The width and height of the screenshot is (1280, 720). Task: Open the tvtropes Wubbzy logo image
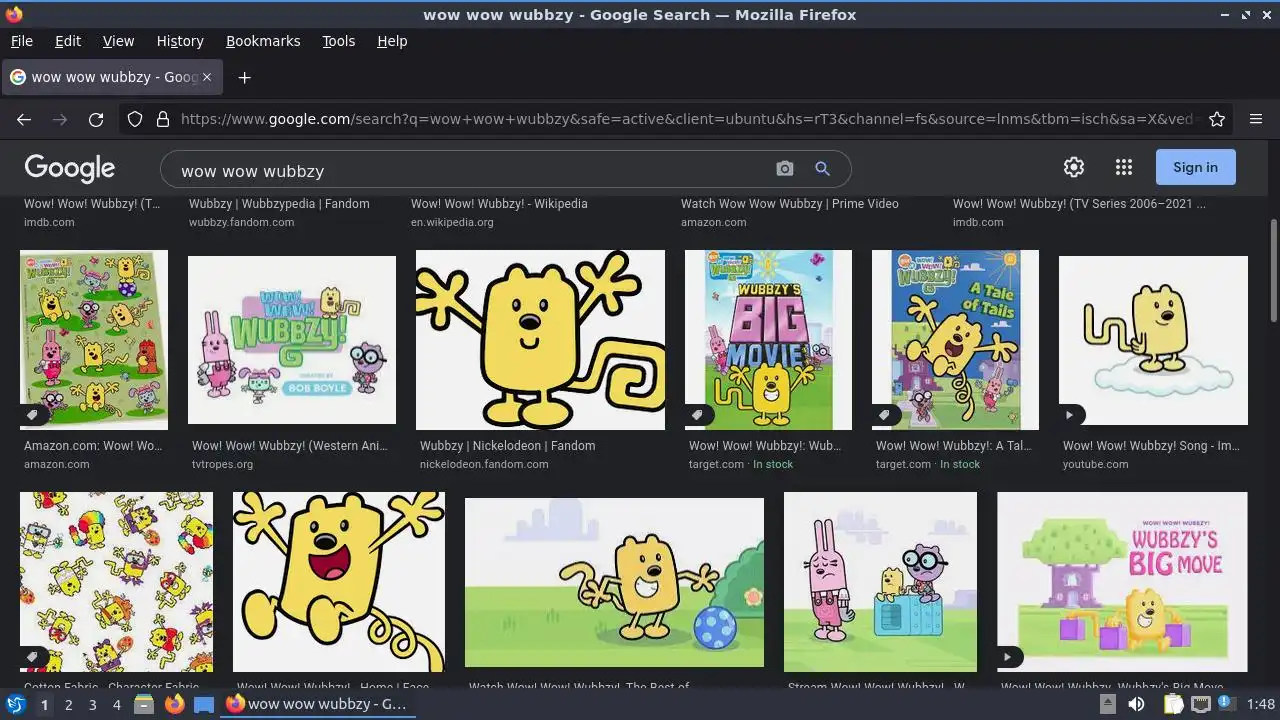click(x=292, y=340)
